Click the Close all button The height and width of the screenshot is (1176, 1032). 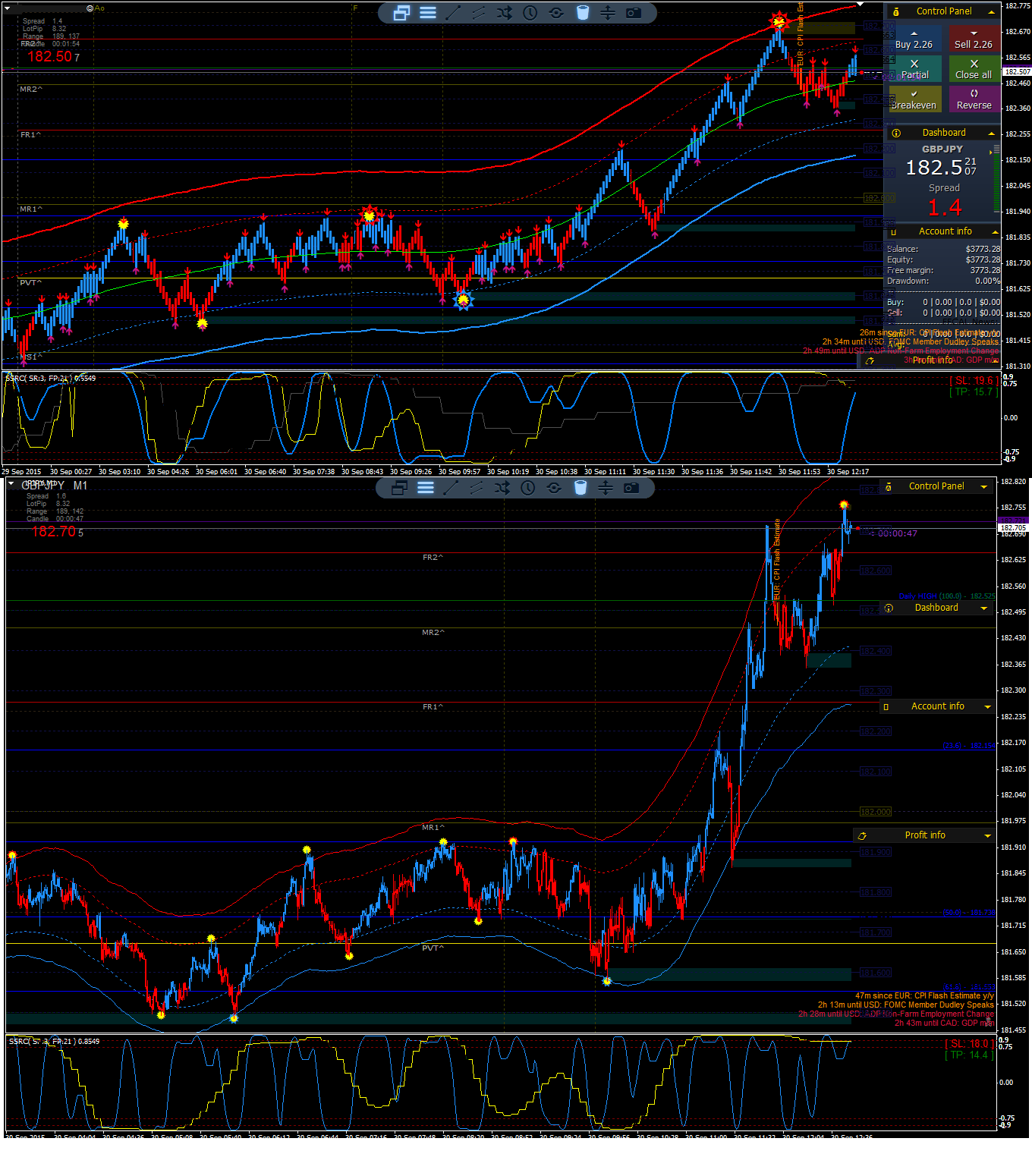click(974, 69)
